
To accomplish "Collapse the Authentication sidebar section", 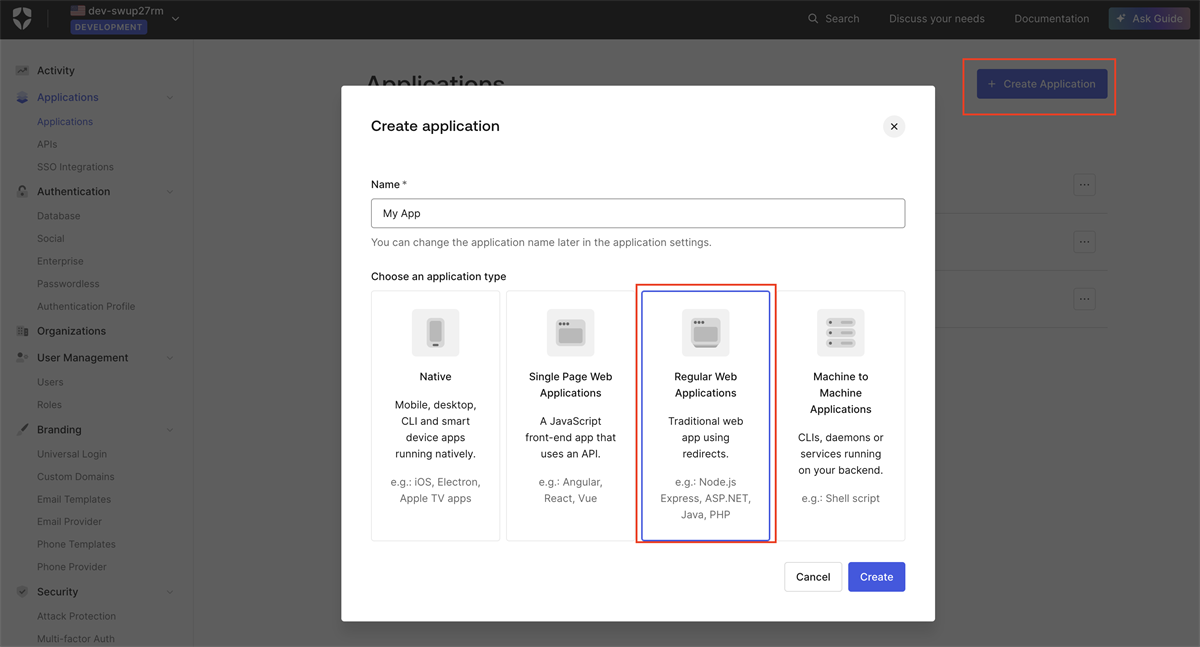I will 169,192.
